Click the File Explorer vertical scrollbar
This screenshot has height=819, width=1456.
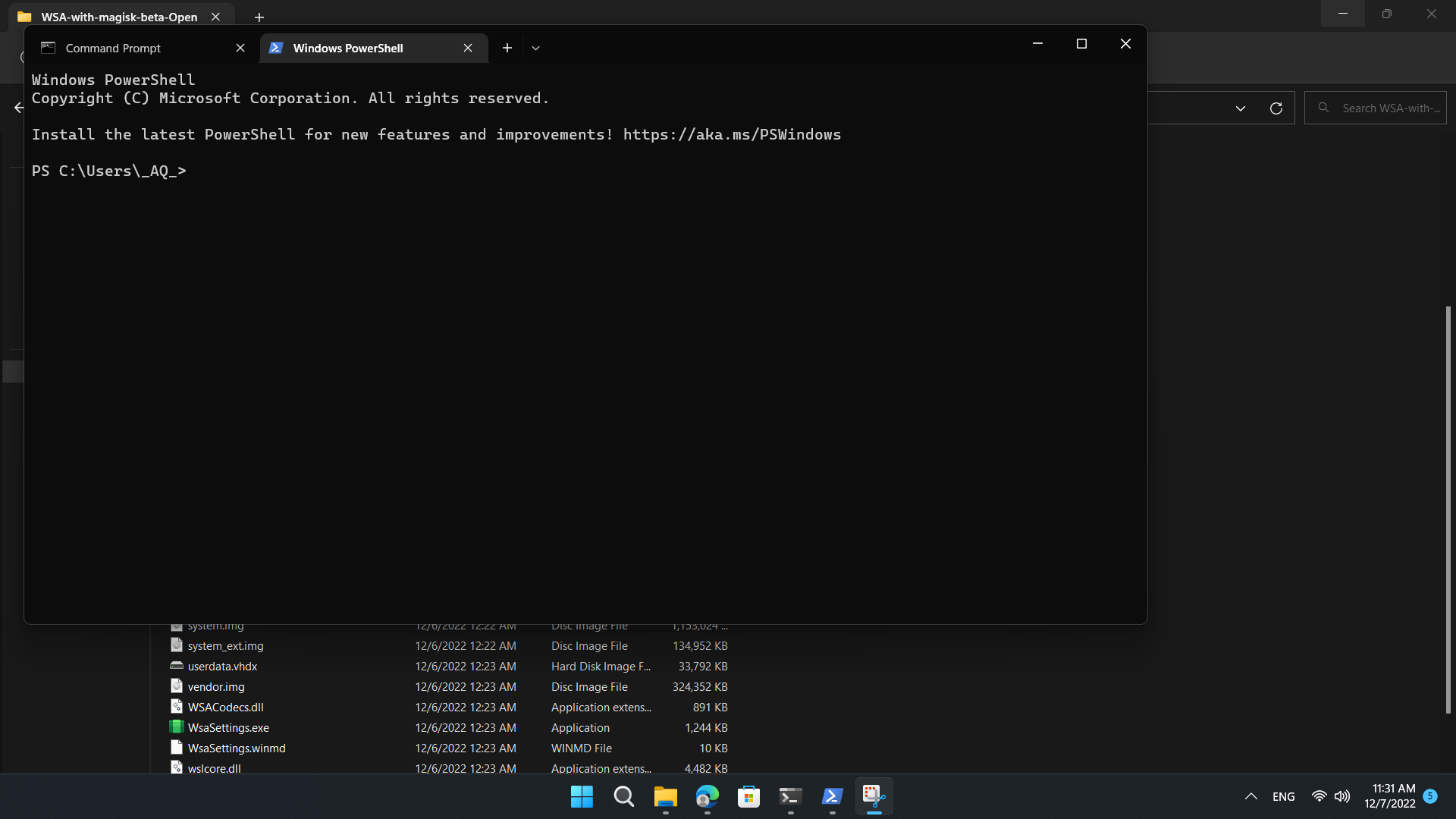pyautogui.click(x=1448, y=510)
